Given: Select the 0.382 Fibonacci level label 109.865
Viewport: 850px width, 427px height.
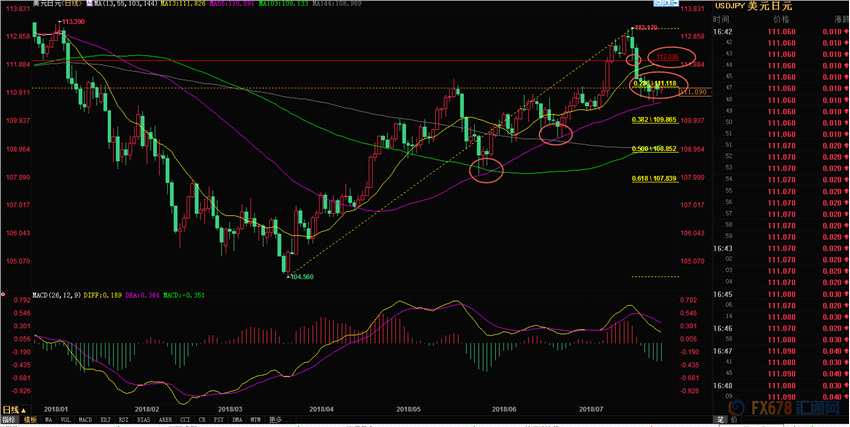Looking at the screenshot, I should tap(655, 119).
